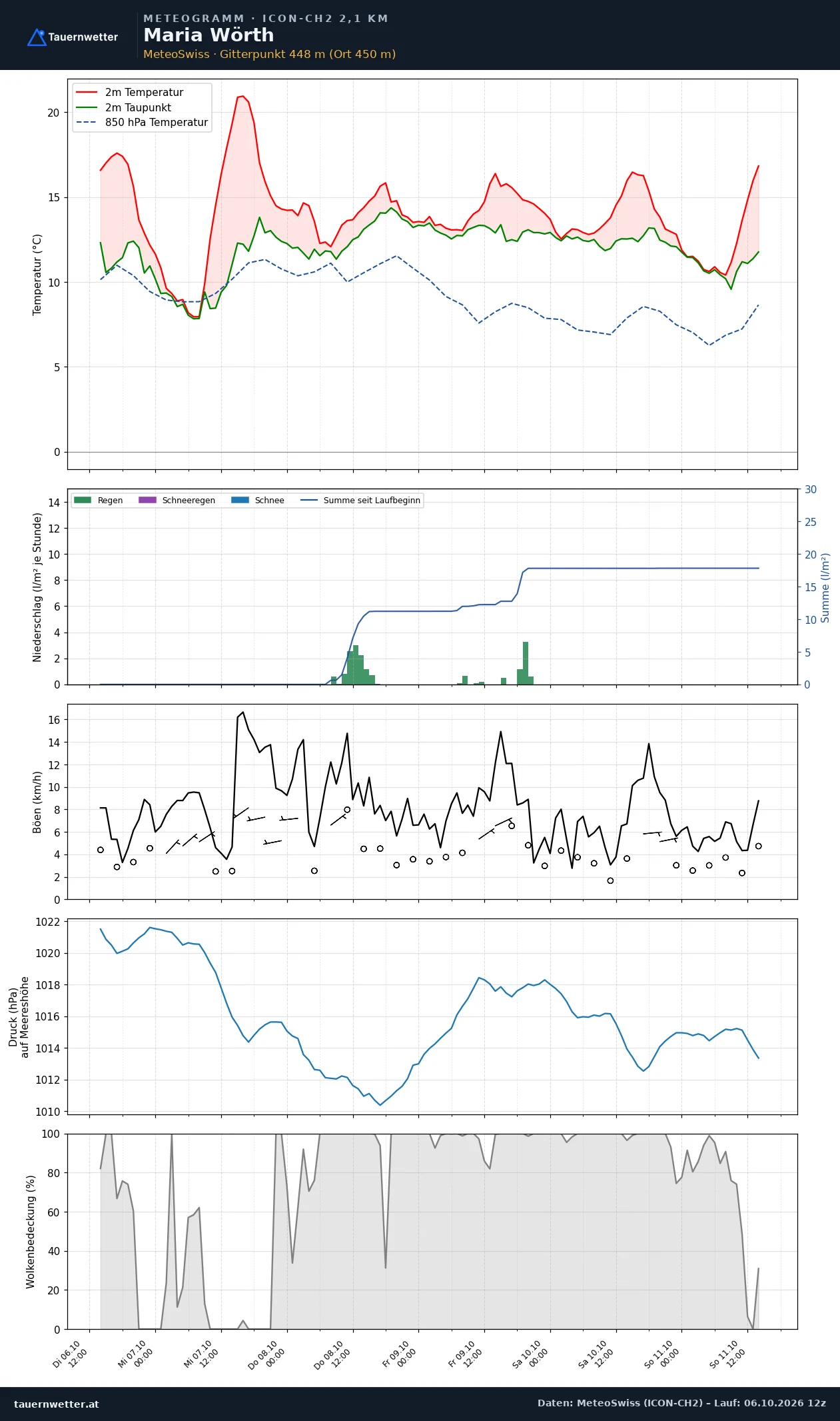Click the Druck (hPa) auf Meereshöhe axis label
This screenshot has width=840, height=1421.
tap(19, 1017)
